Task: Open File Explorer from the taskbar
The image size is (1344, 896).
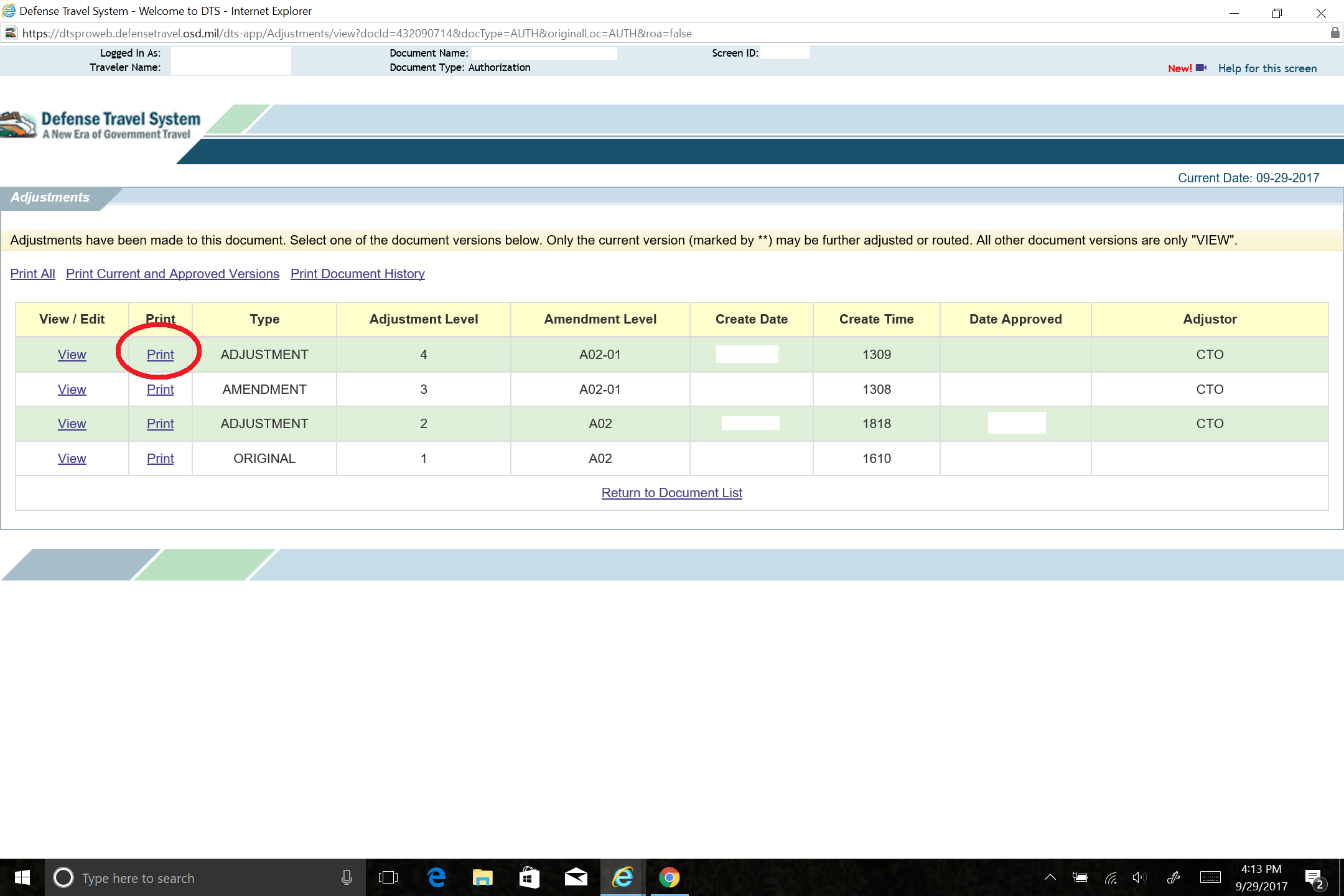Action: tap(482, 877)
